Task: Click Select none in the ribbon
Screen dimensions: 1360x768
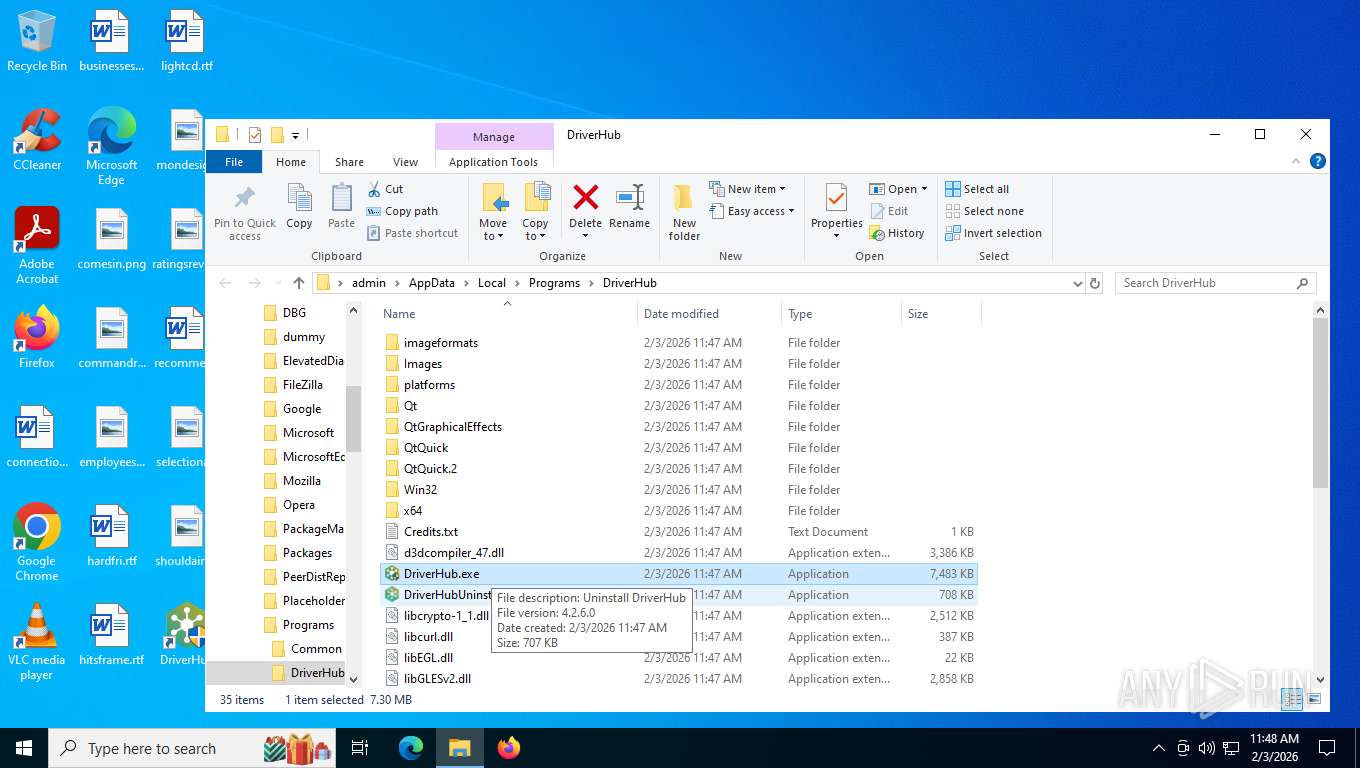Action: [984, 211]
